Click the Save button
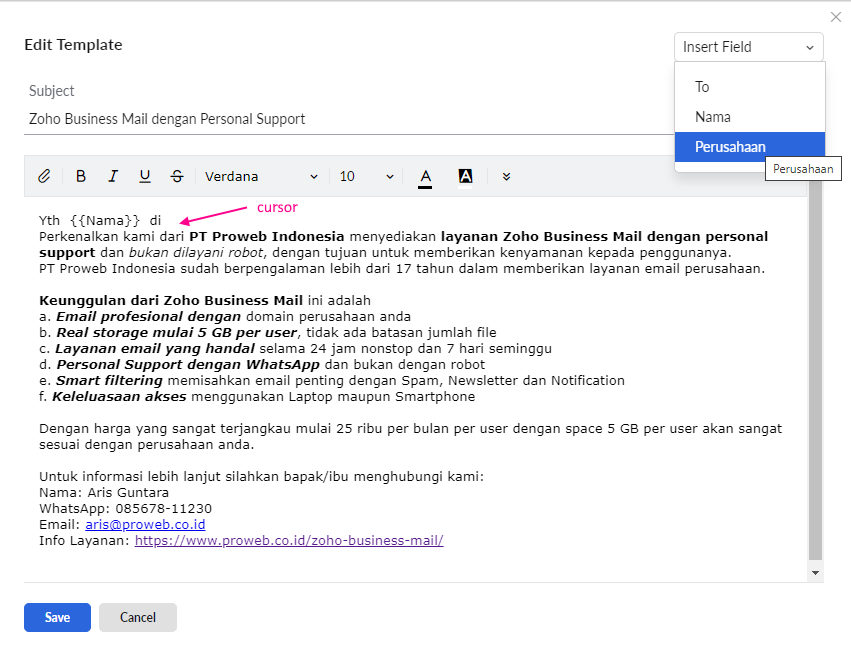The image size is (851, 648). pos(58,618)
